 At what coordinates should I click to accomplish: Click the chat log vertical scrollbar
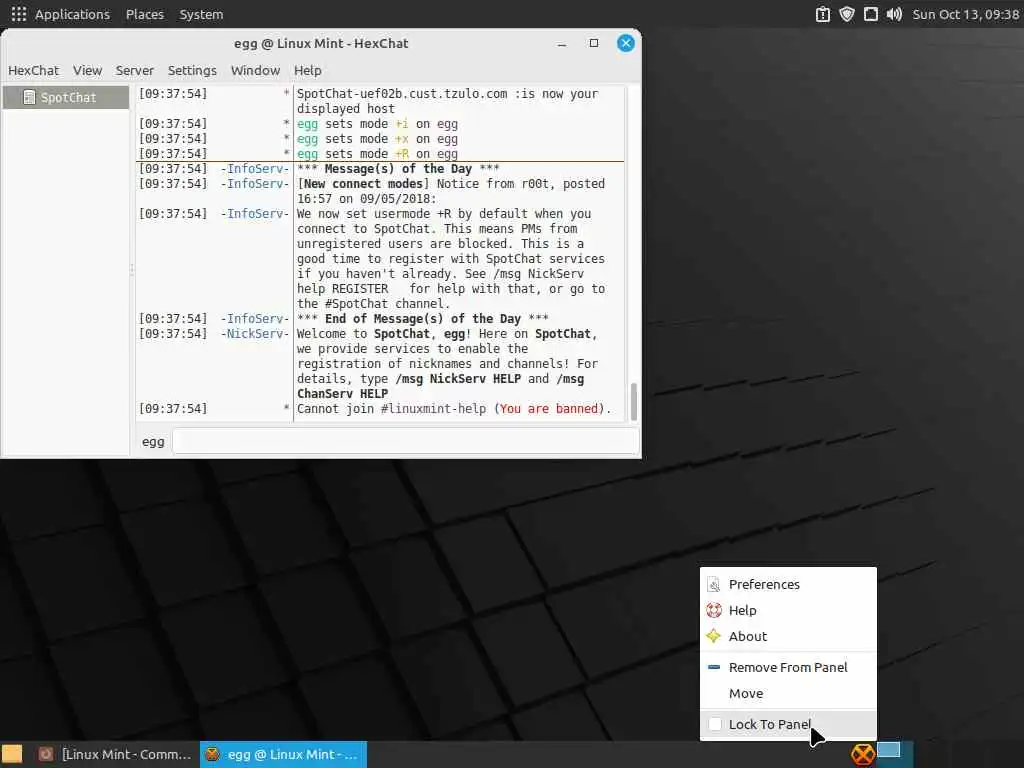click(x=633, y=401)
